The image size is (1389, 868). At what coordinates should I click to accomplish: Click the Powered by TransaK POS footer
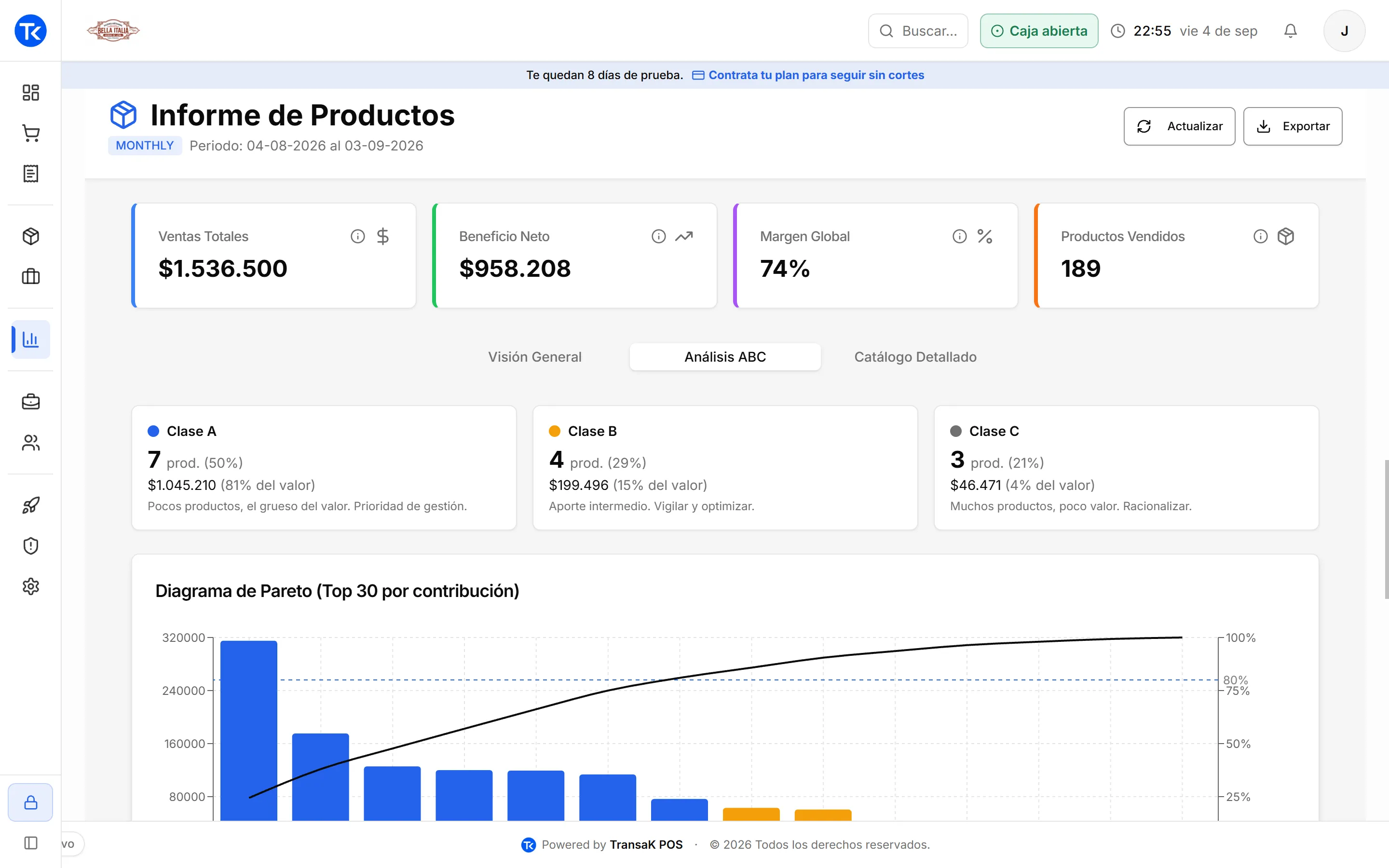(x=601, y=844)
